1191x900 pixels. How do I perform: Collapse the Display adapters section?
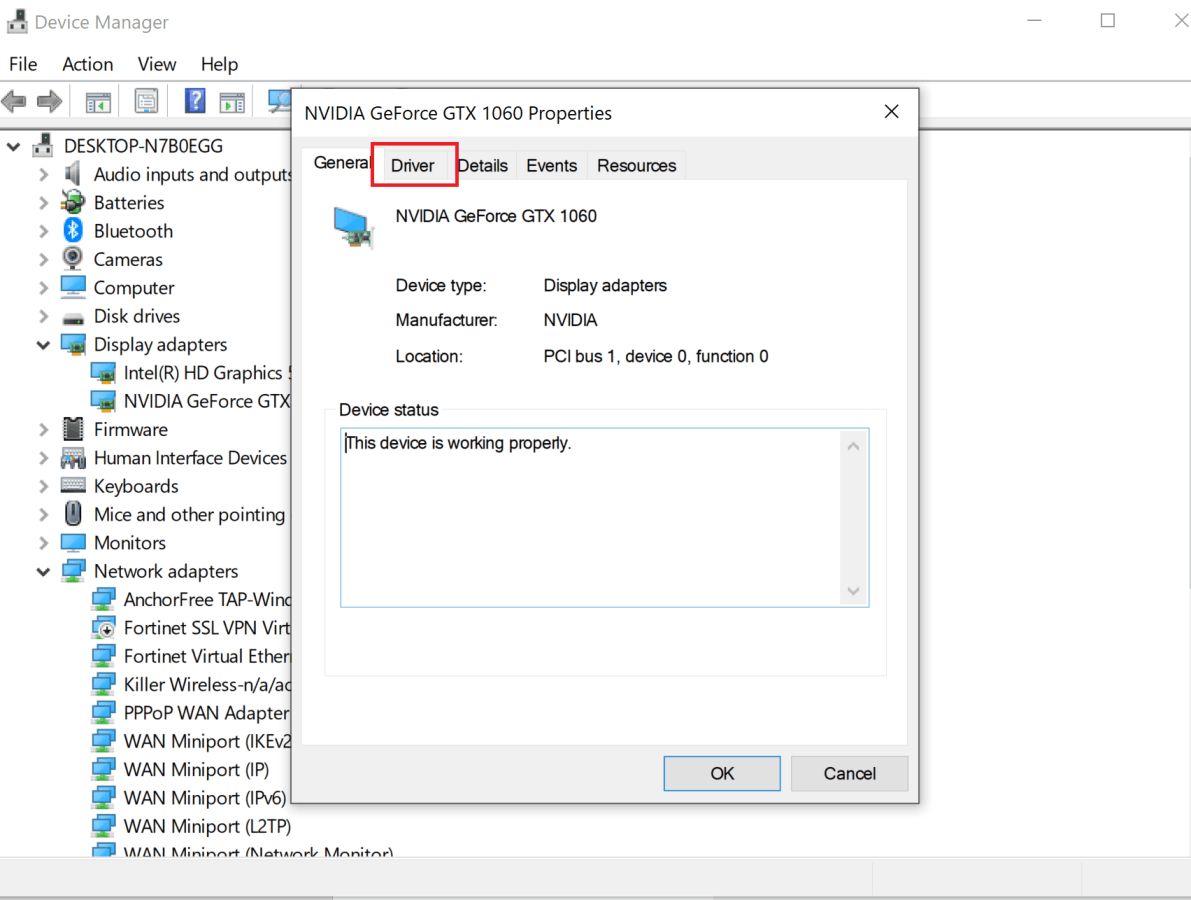43,344
